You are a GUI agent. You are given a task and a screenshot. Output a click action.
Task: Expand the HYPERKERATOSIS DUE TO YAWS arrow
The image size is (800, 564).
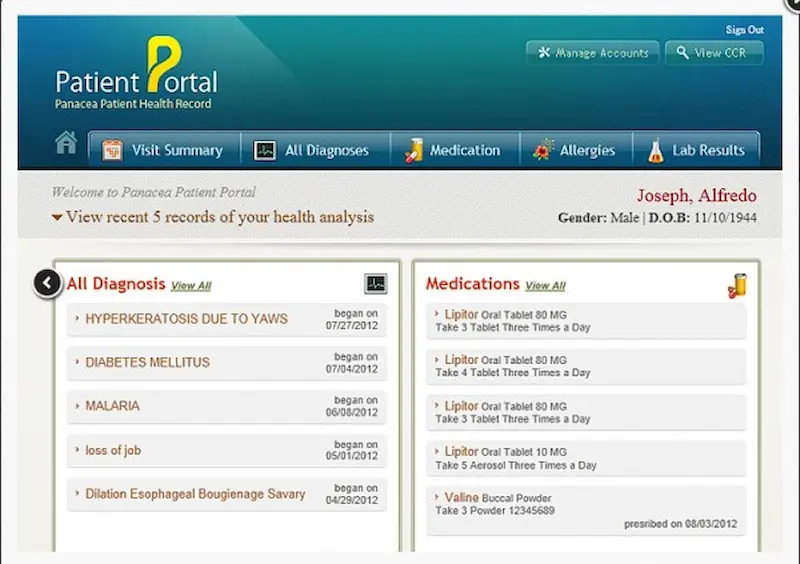(77, 318)
